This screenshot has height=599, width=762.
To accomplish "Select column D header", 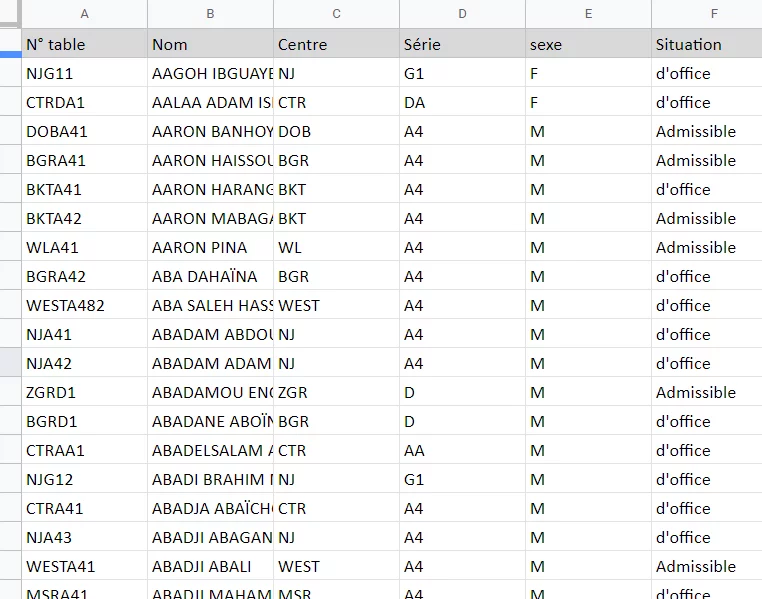I will [462, 14].
